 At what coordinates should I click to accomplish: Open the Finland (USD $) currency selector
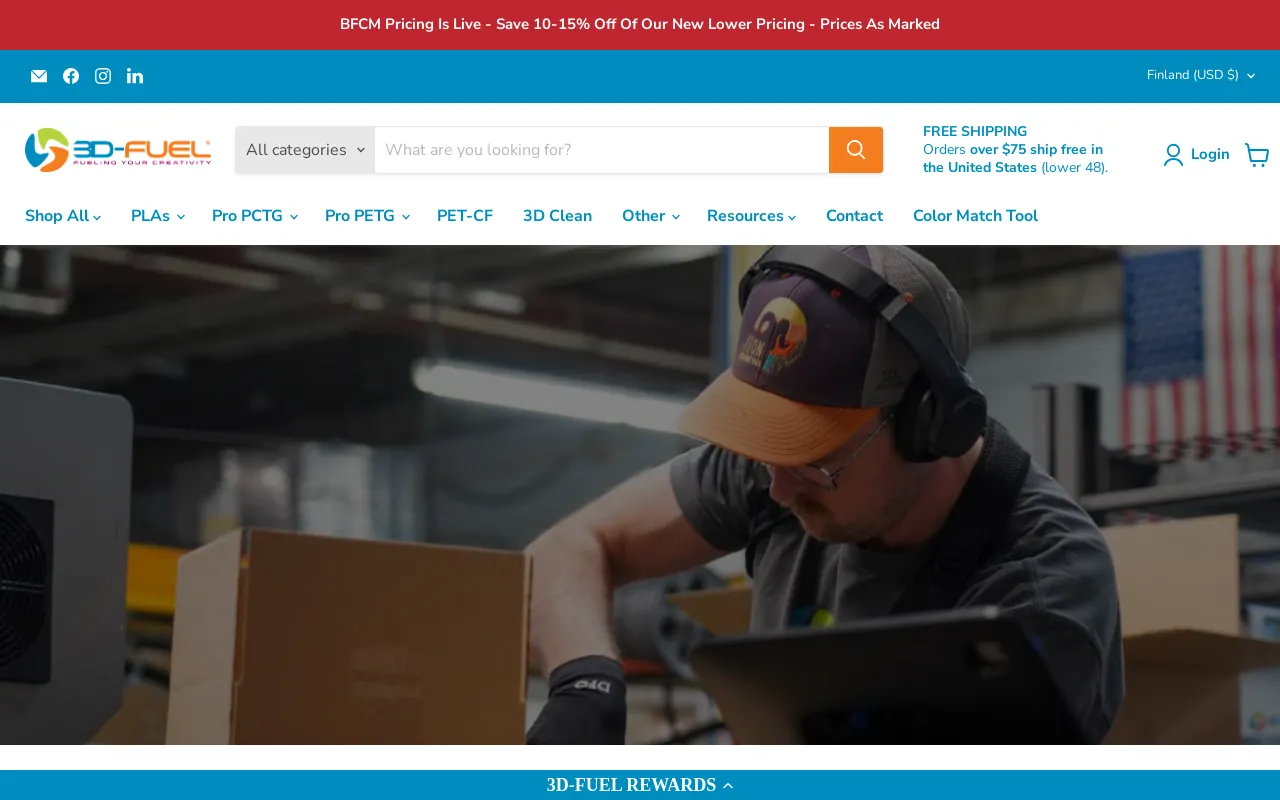coord(1200,75)
